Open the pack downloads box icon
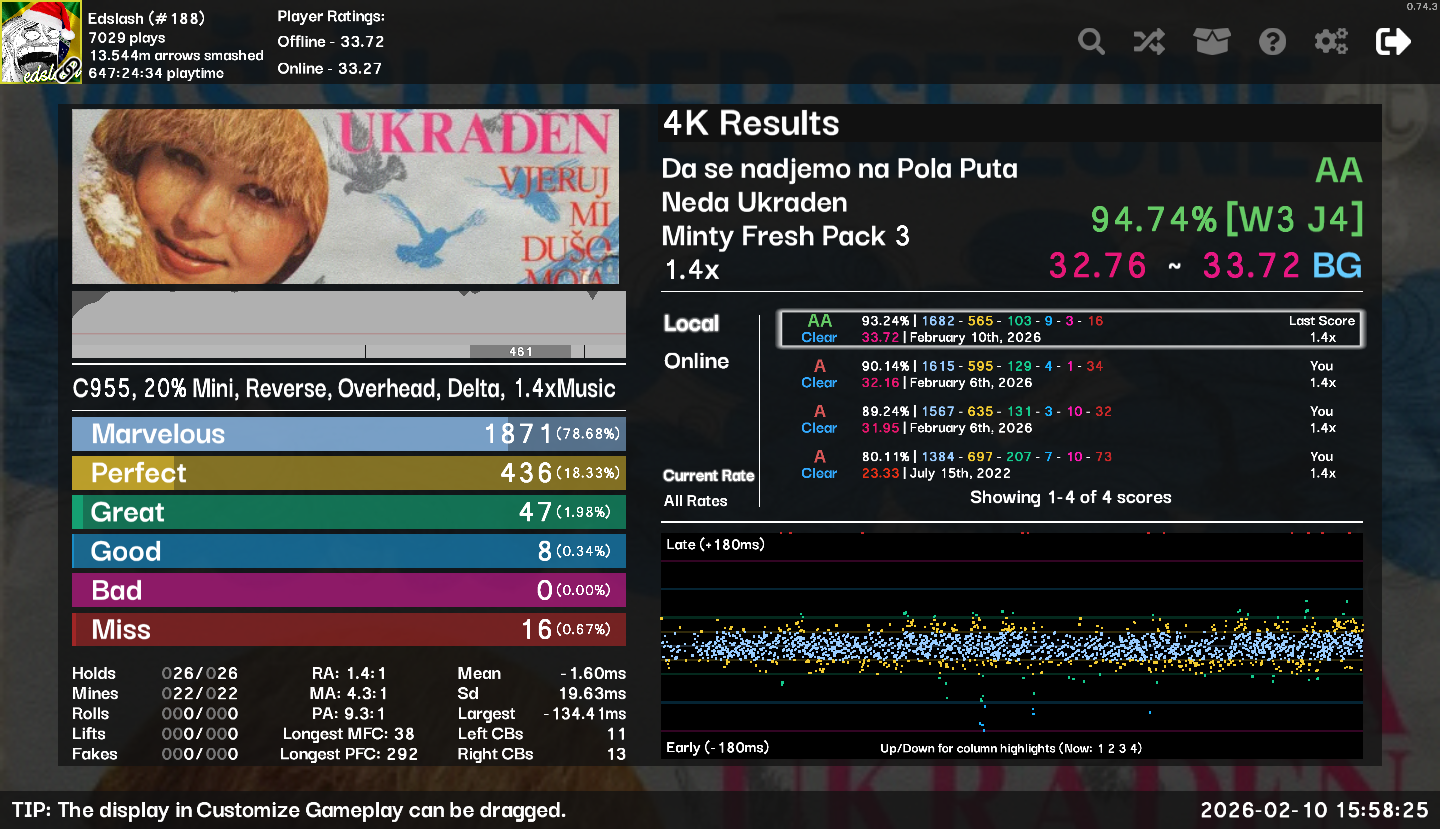The width and height of the screenshot is (1440, 829). point(1211,42)
